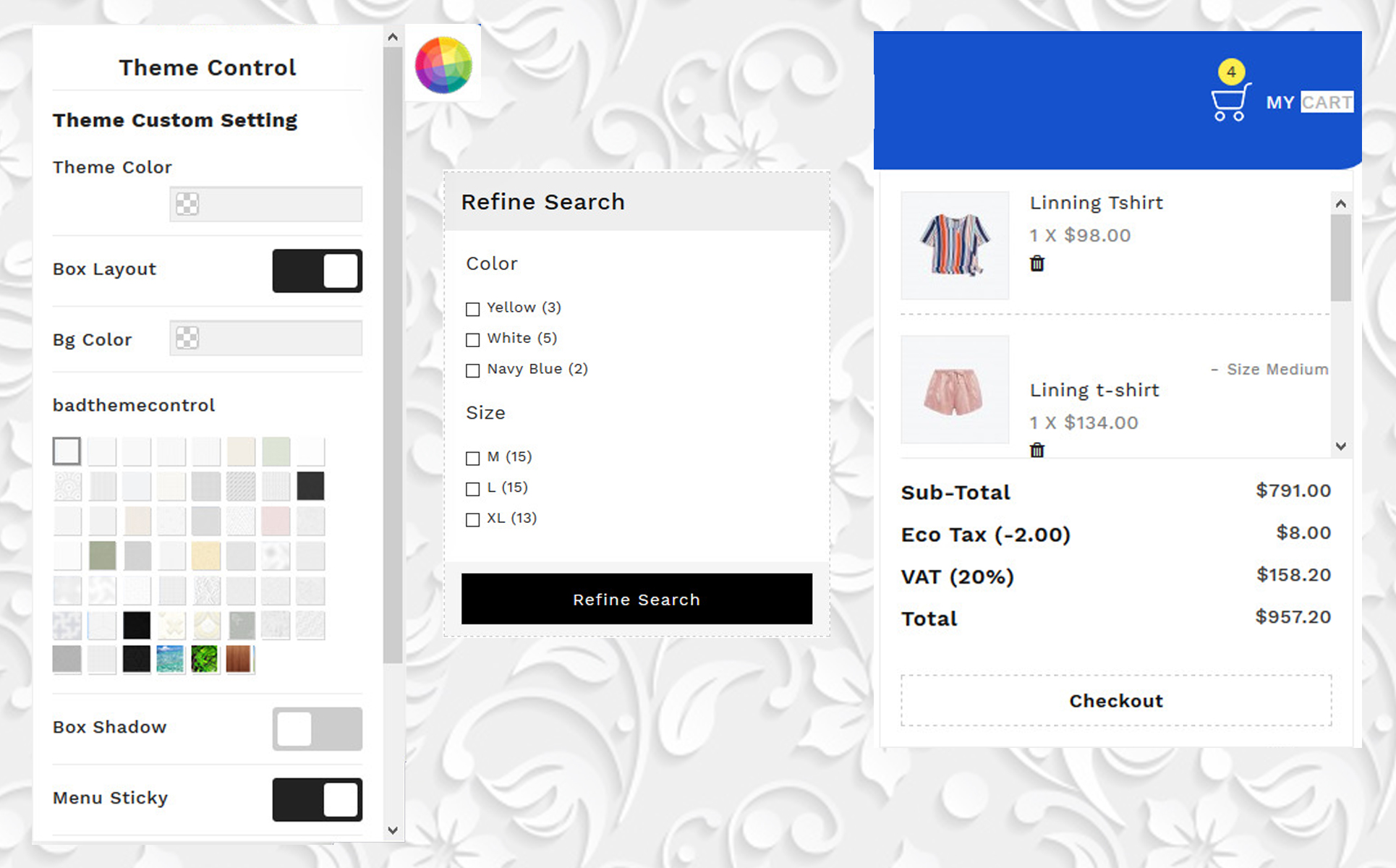Click the badthemecontrol label
Viewport: 1396px width, 868px height.
[x=134, y=405]
